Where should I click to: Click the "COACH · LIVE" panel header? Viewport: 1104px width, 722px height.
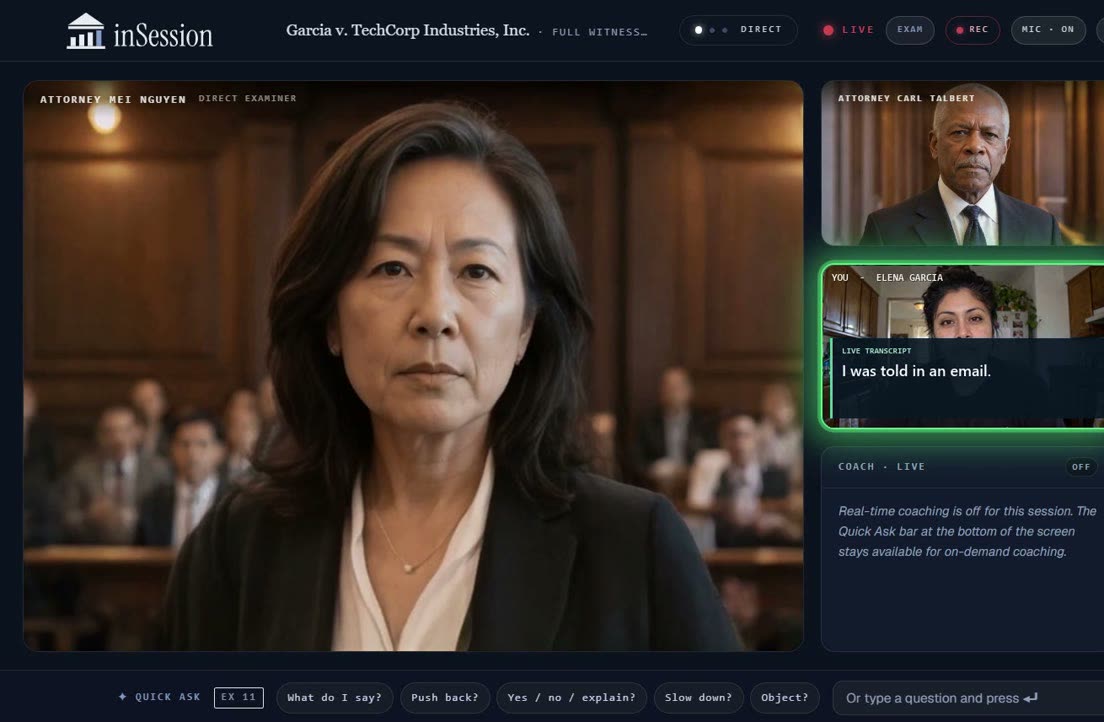(x=882, y=466)
